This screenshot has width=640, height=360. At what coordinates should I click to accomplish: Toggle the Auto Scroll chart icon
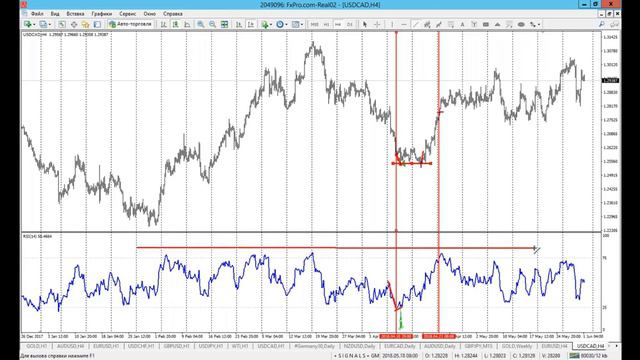[x=239, y=24]
